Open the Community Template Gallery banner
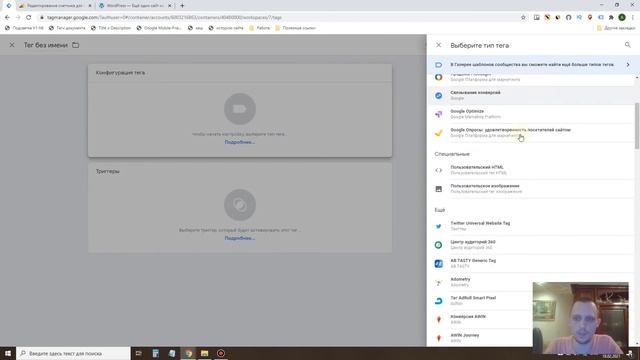This screenshot has height=360, width=640. coord(533,64)
